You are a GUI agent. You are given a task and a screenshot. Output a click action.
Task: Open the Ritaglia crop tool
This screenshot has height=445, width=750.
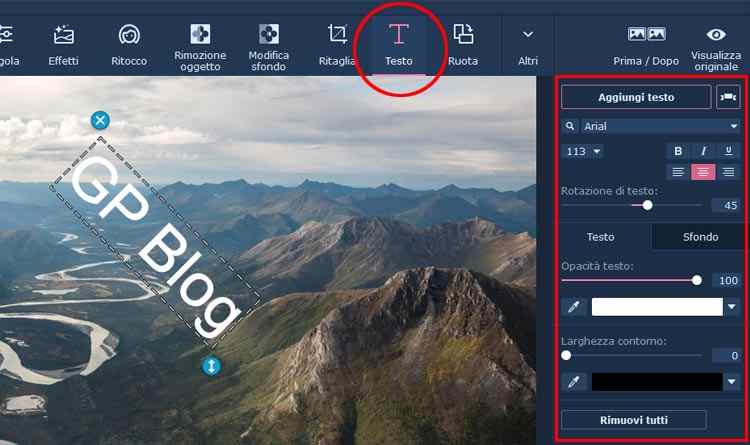tap(337, 45)
